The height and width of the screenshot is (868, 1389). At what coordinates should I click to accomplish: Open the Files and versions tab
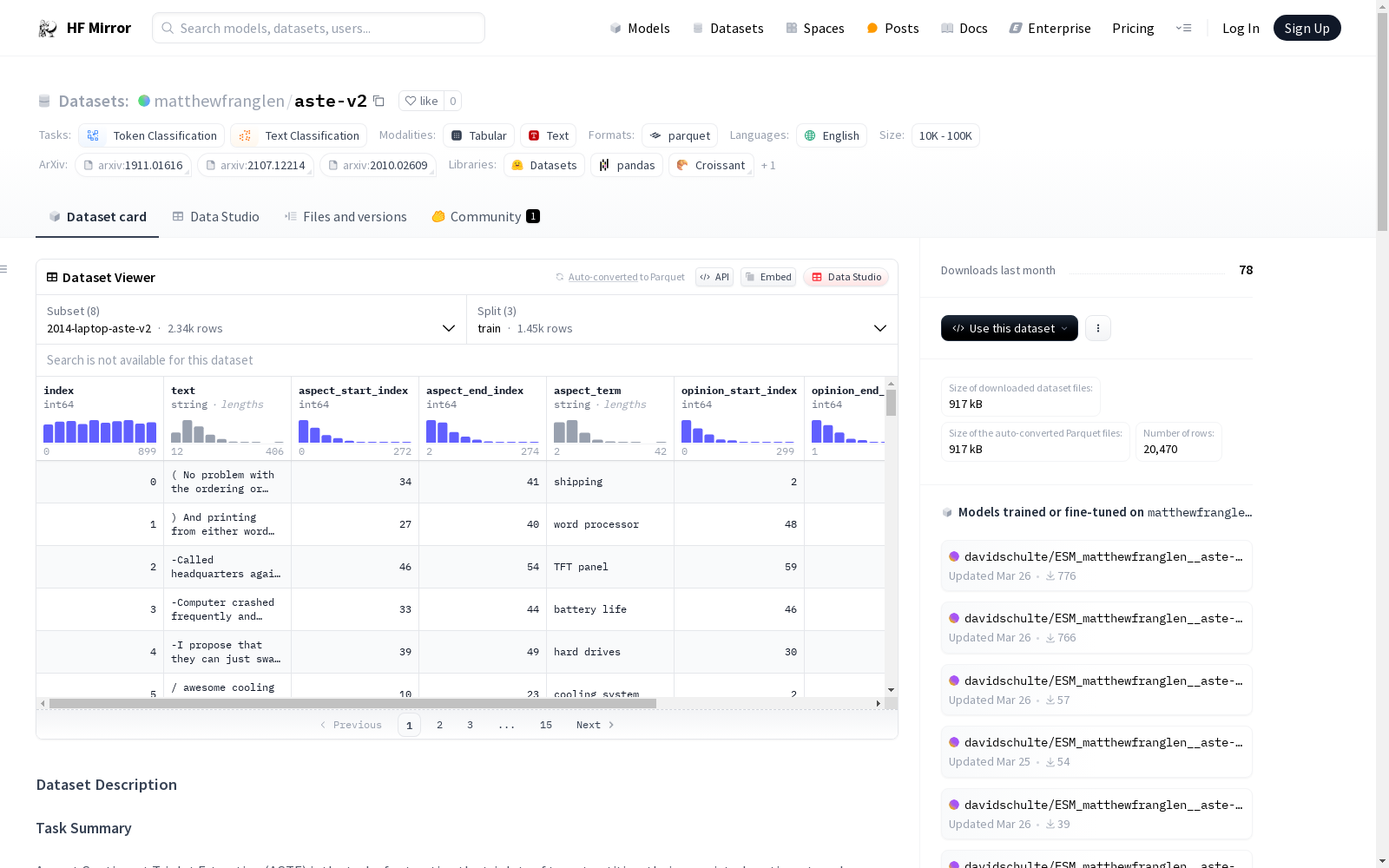(x=346, y=217)
